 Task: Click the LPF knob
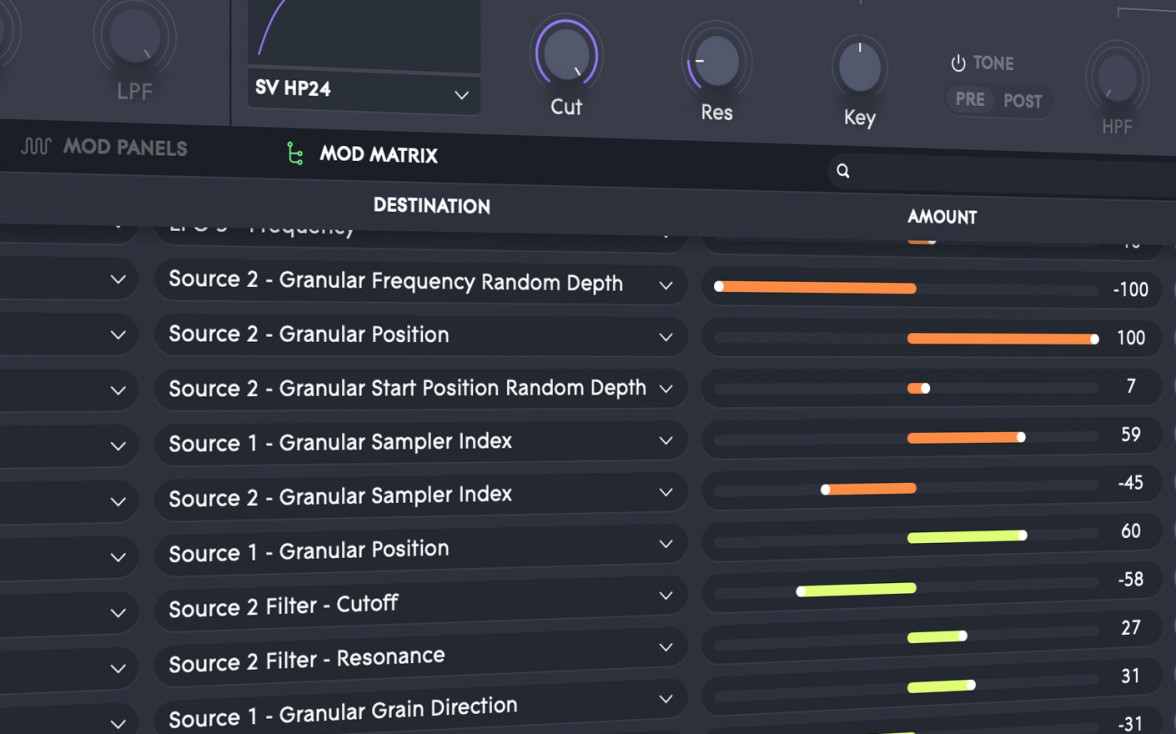click(135, 35)
